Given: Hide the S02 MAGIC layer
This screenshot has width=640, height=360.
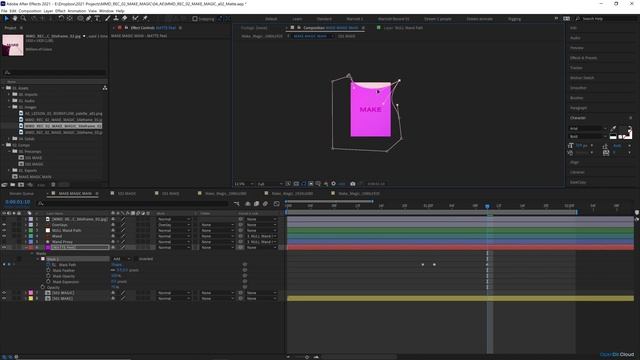Looking at the screenshot, I should coord(4,293).
